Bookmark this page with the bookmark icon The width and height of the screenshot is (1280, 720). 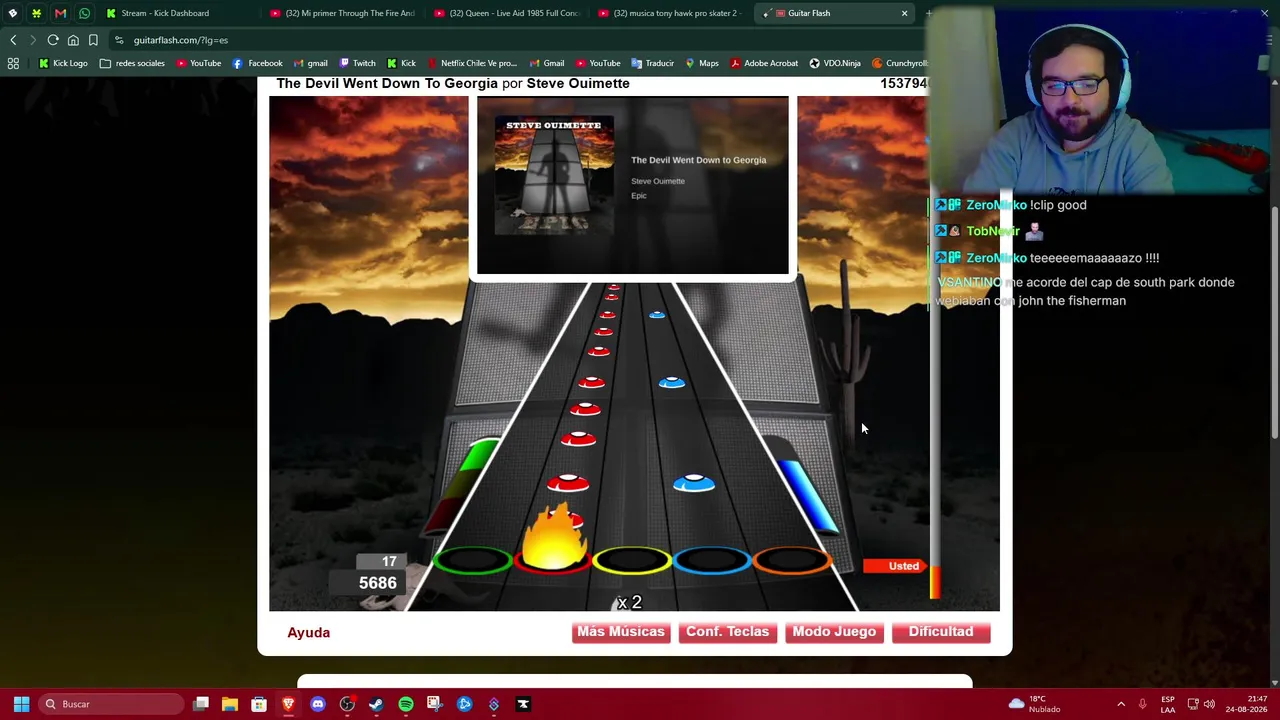click(x=93, y=40)
